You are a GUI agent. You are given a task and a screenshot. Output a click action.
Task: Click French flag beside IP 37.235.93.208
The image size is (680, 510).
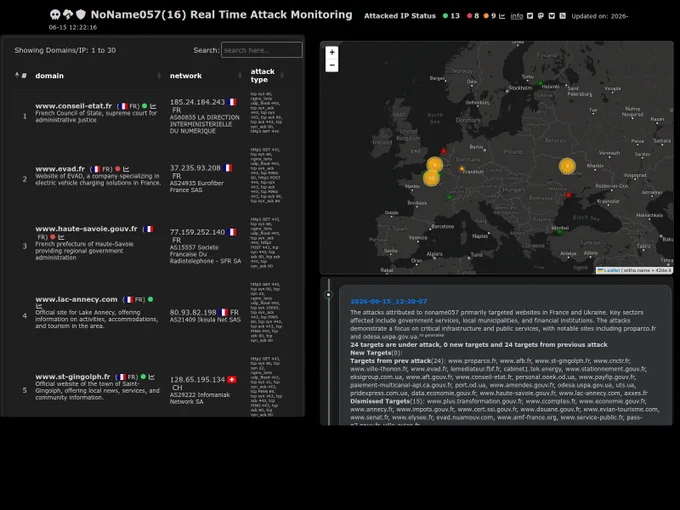(x=228, y=168)
